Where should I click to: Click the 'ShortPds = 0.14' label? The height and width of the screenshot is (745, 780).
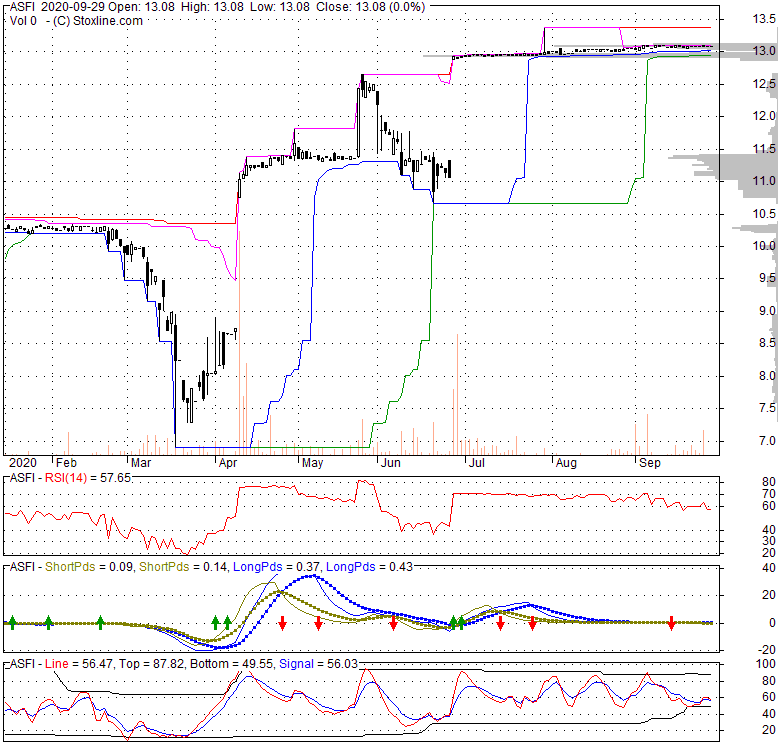183,567
